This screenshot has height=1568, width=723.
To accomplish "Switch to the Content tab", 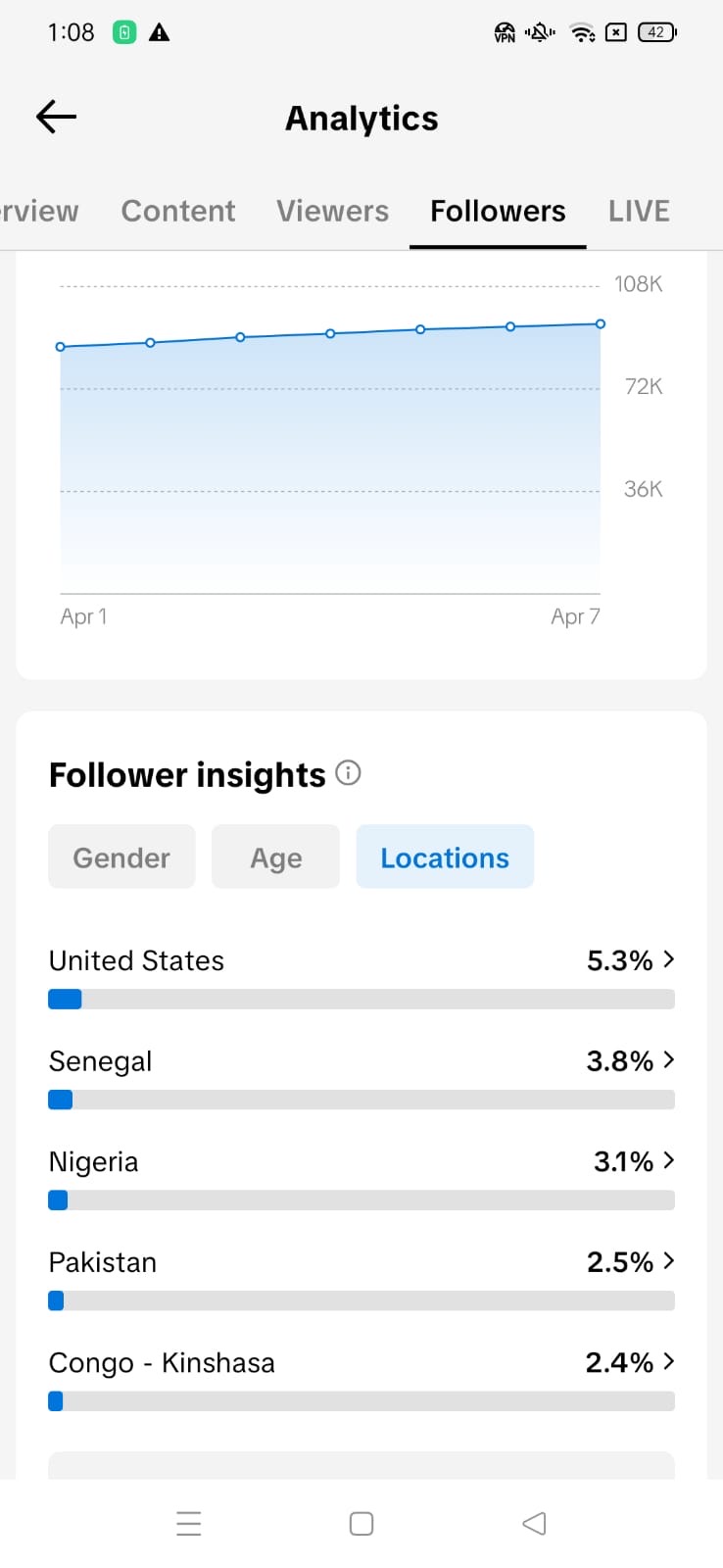I will (x=178, y=211).
